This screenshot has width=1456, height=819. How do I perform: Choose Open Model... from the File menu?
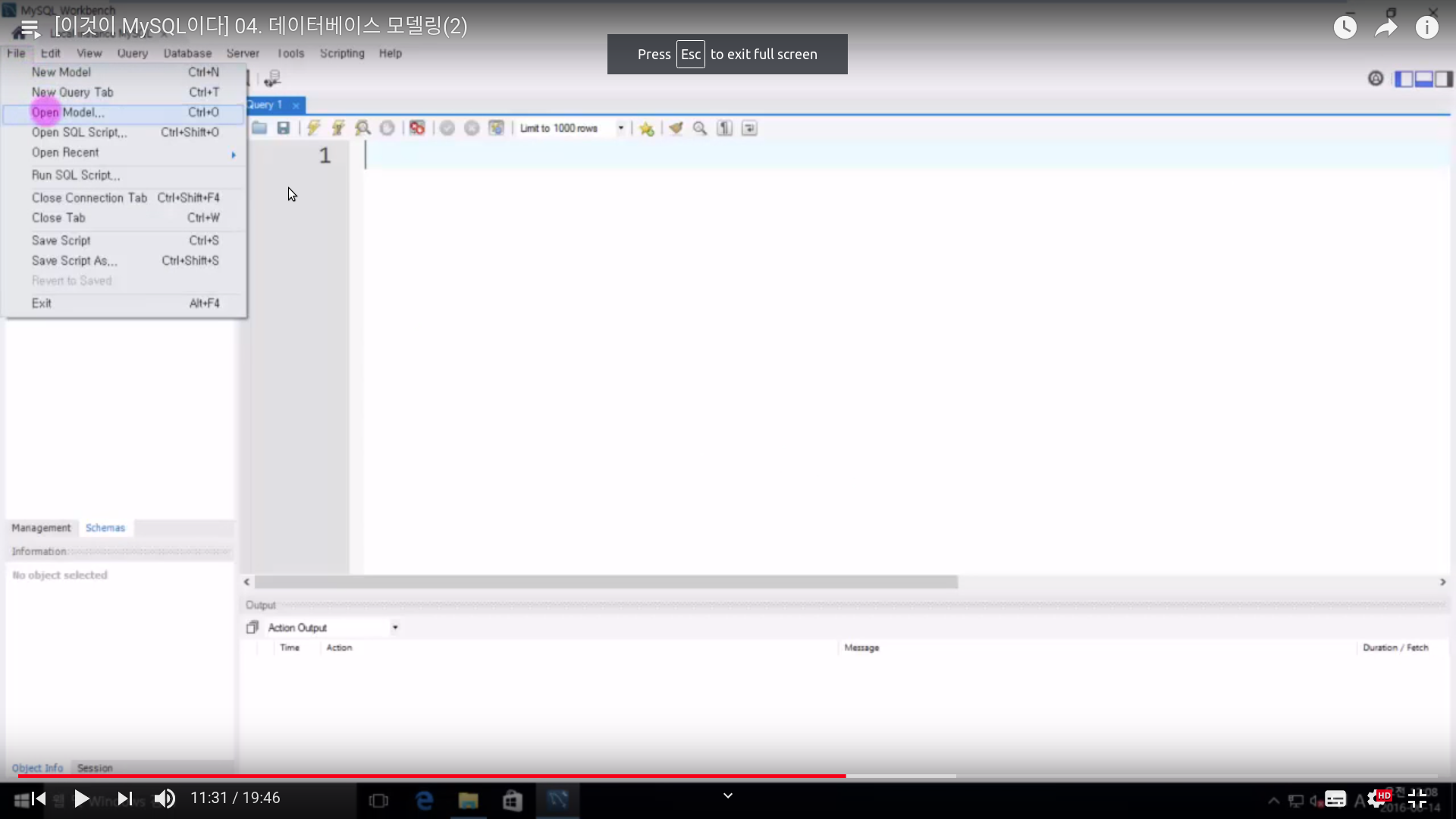point(124,112)
